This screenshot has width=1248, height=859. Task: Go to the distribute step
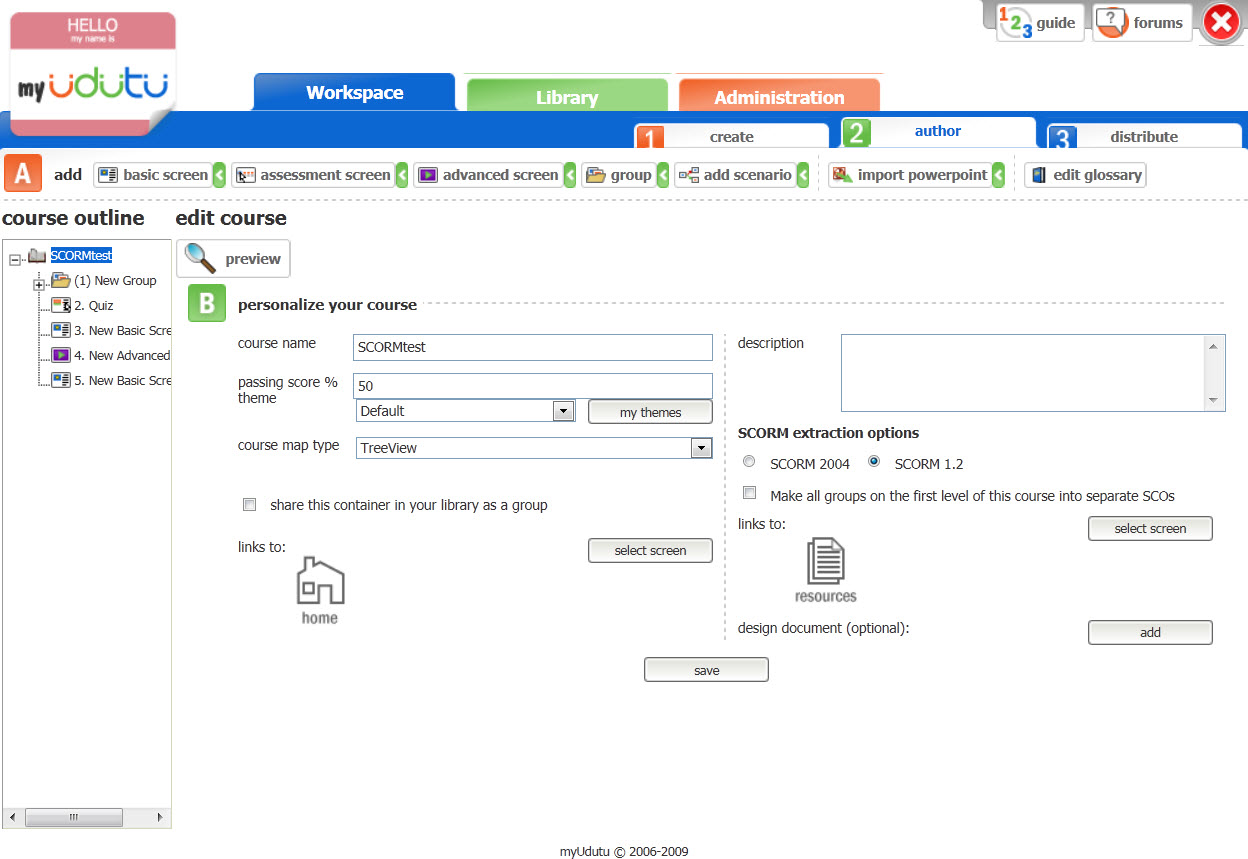point(1144,137)
